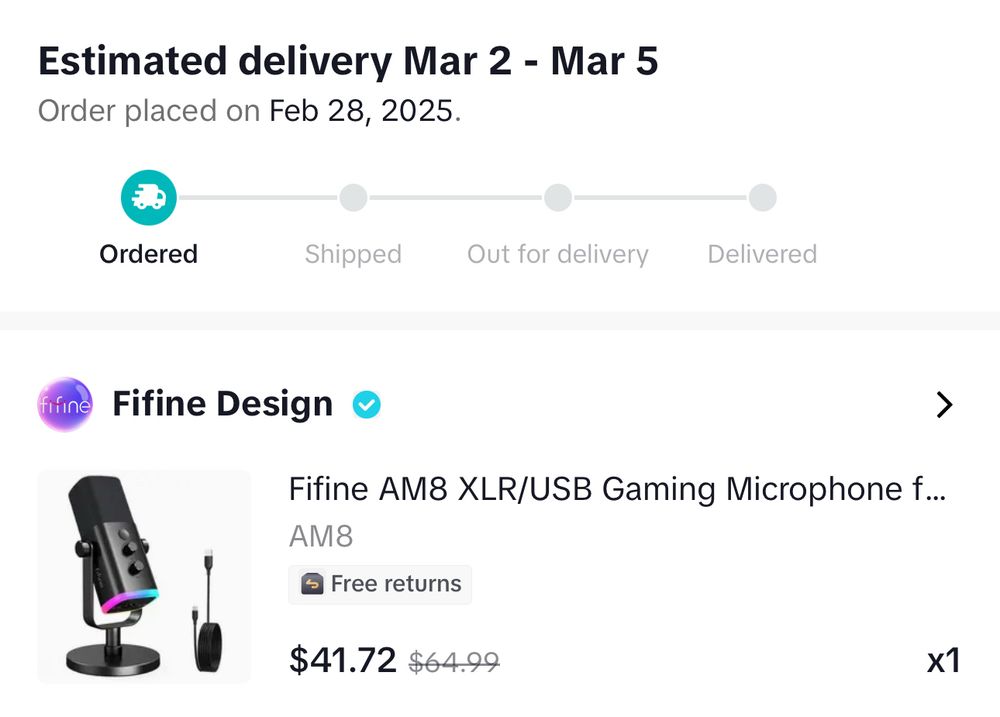Tap the Fifine Design store name

tap(222, 404)
